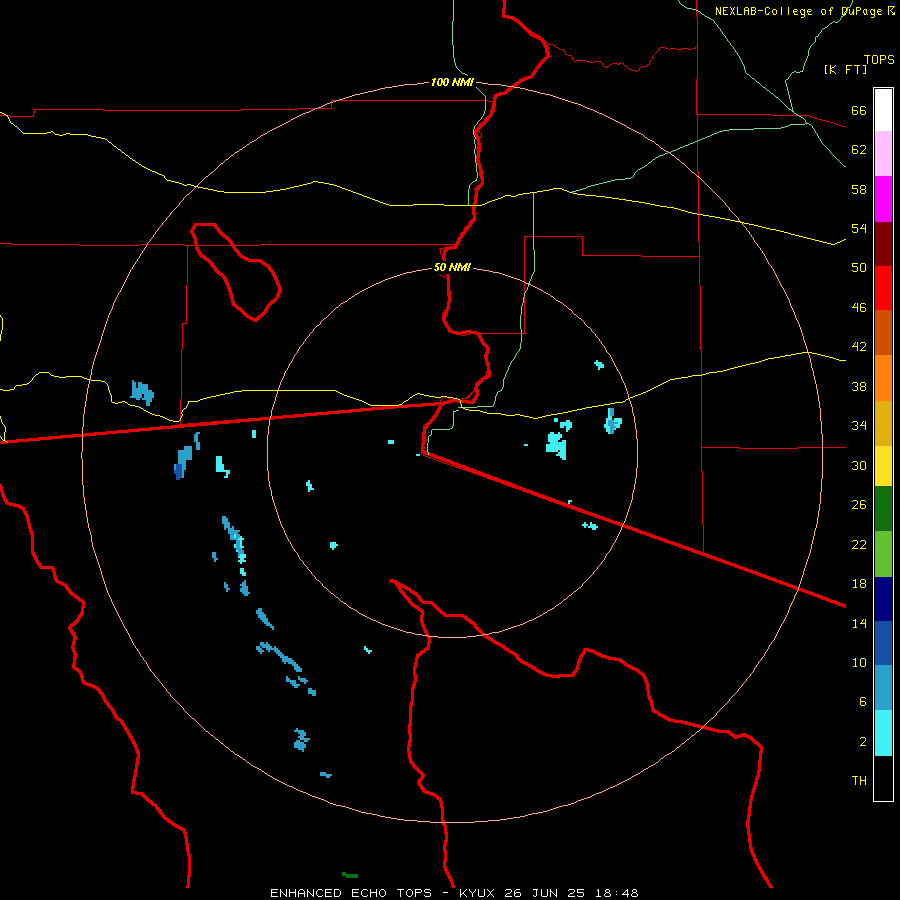This screenshot has width=900, height=900.
Task: Click the '62' legend value
Action: [x=859, y=150]
